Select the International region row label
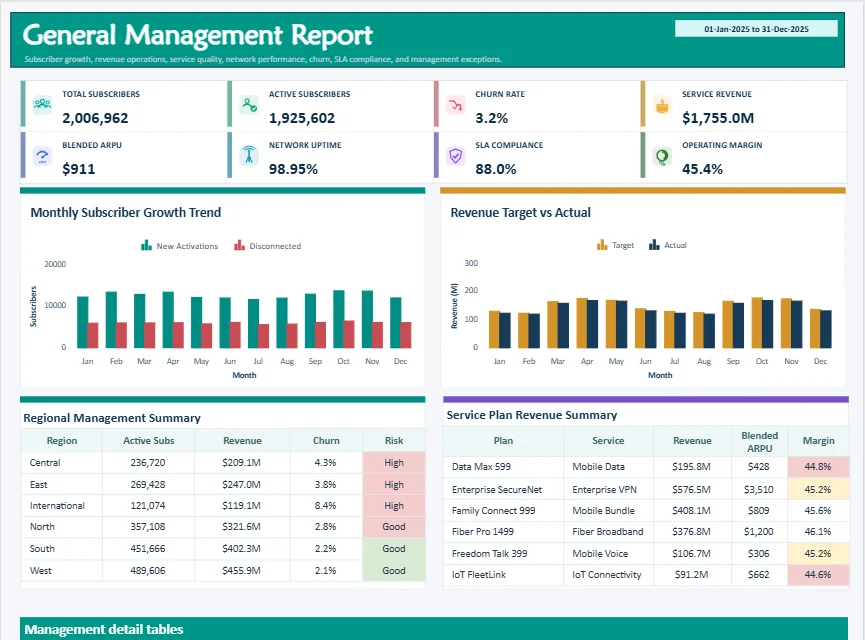865x640 pixels. pos(57,505)
